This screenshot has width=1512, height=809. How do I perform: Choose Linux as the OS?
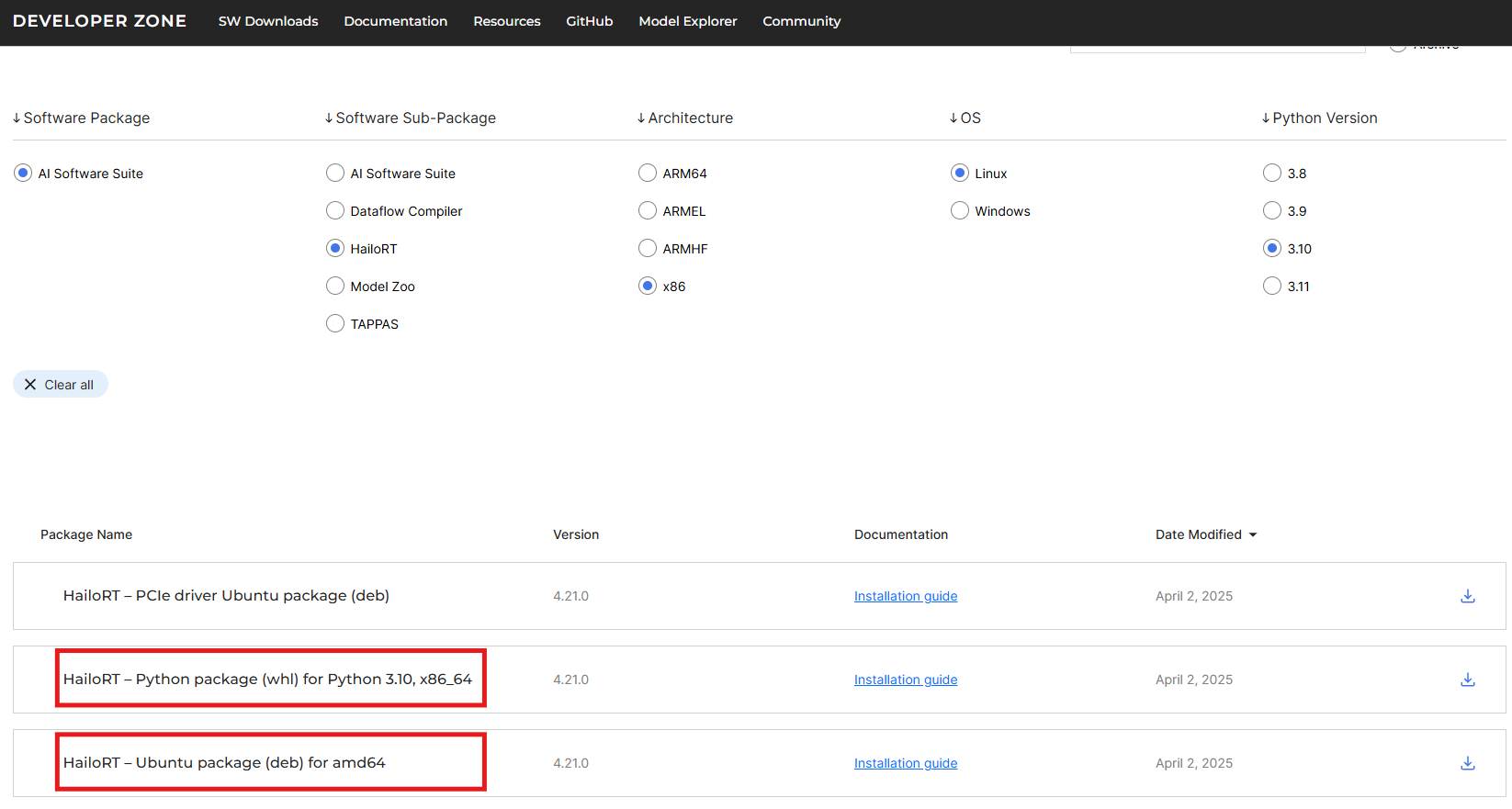960,174
